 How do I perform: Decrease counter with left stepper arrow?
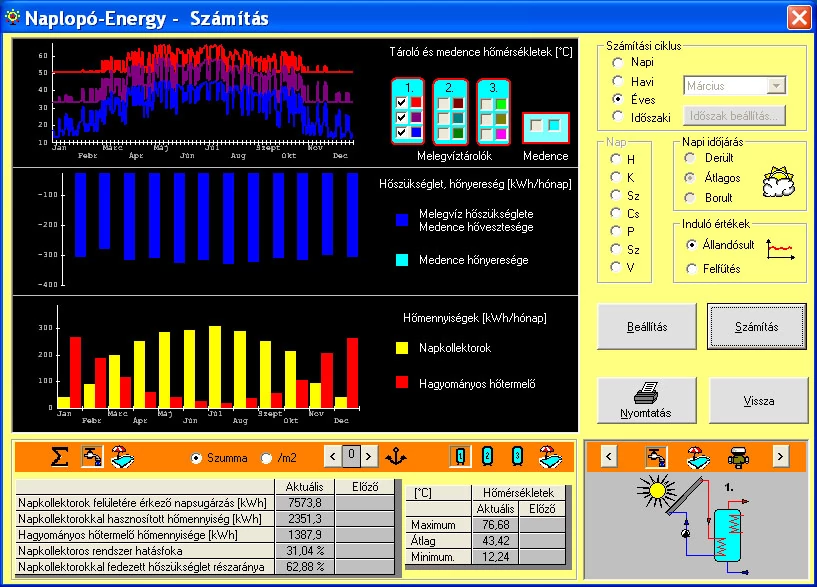[x=332, y=457]
